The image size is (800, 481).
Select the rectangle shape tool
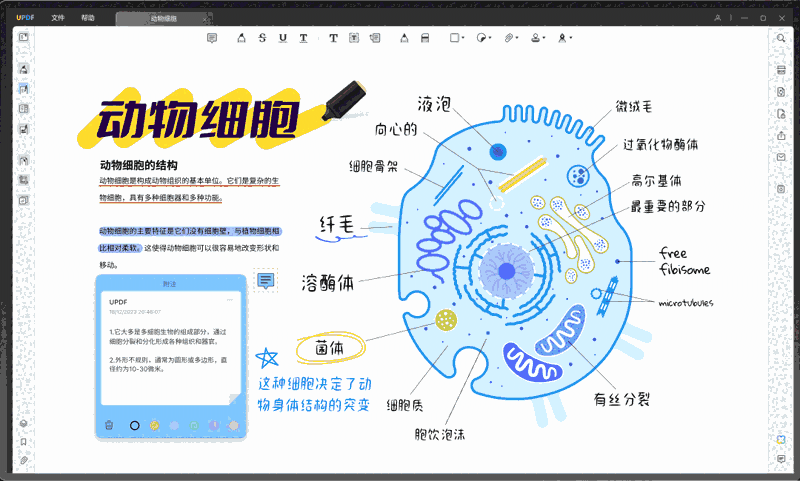[x=454, y=38]
